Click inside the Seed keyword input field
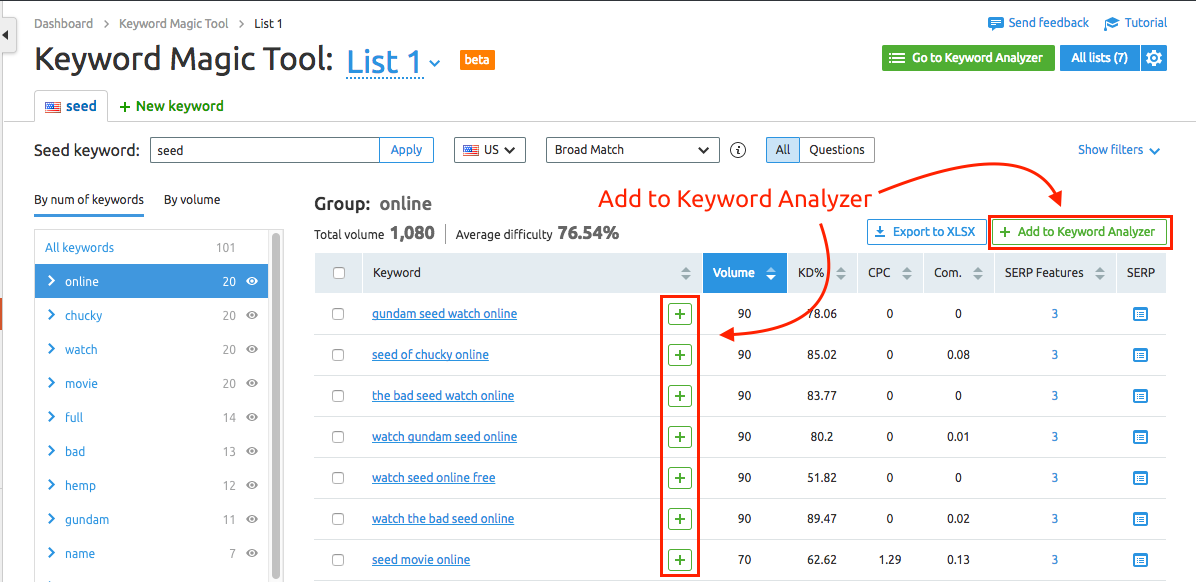Screen dimensions: 1196x582 (264, 149)
